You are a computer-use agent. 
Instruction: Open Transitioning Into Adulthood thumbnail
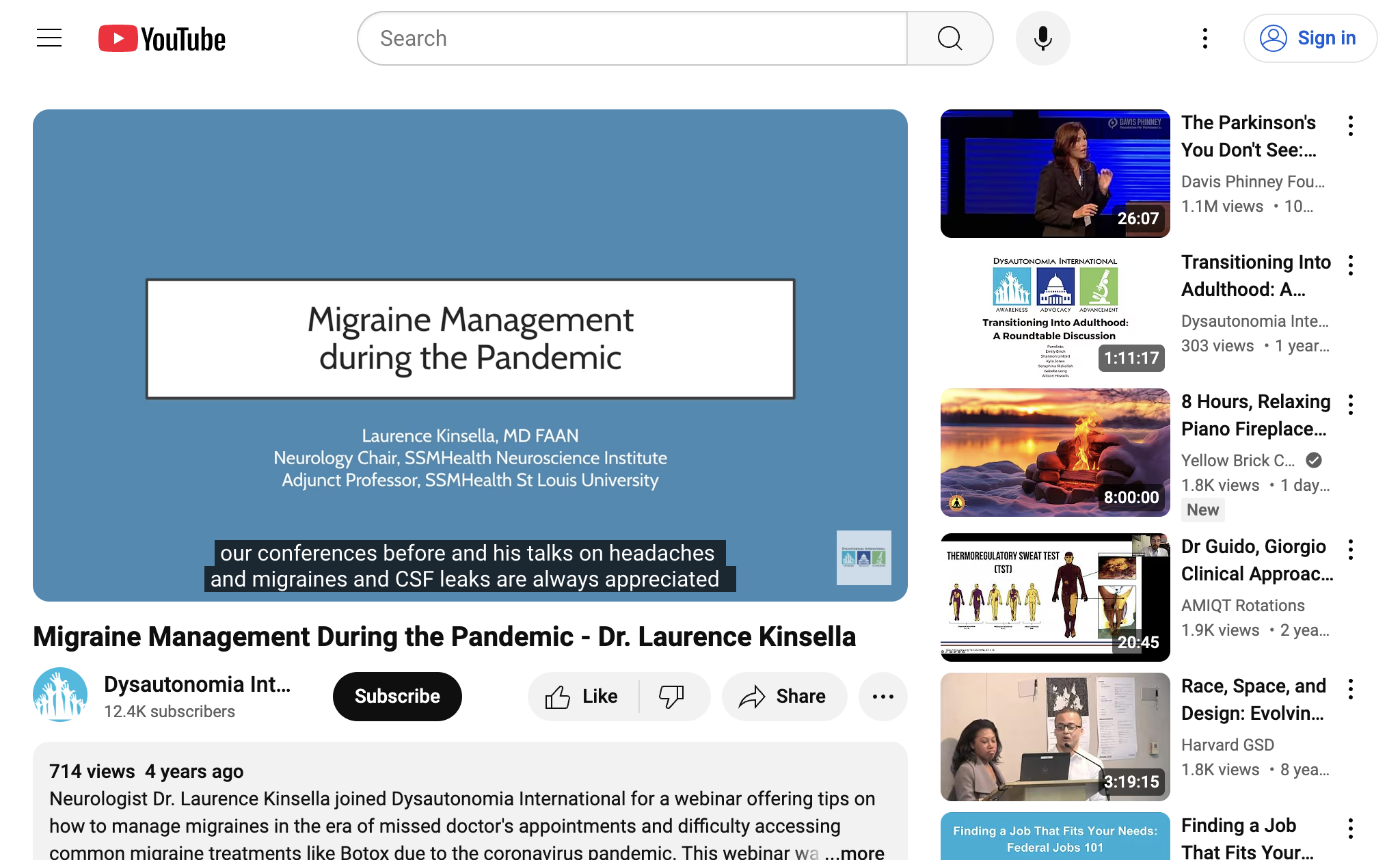coord(1055,313)
